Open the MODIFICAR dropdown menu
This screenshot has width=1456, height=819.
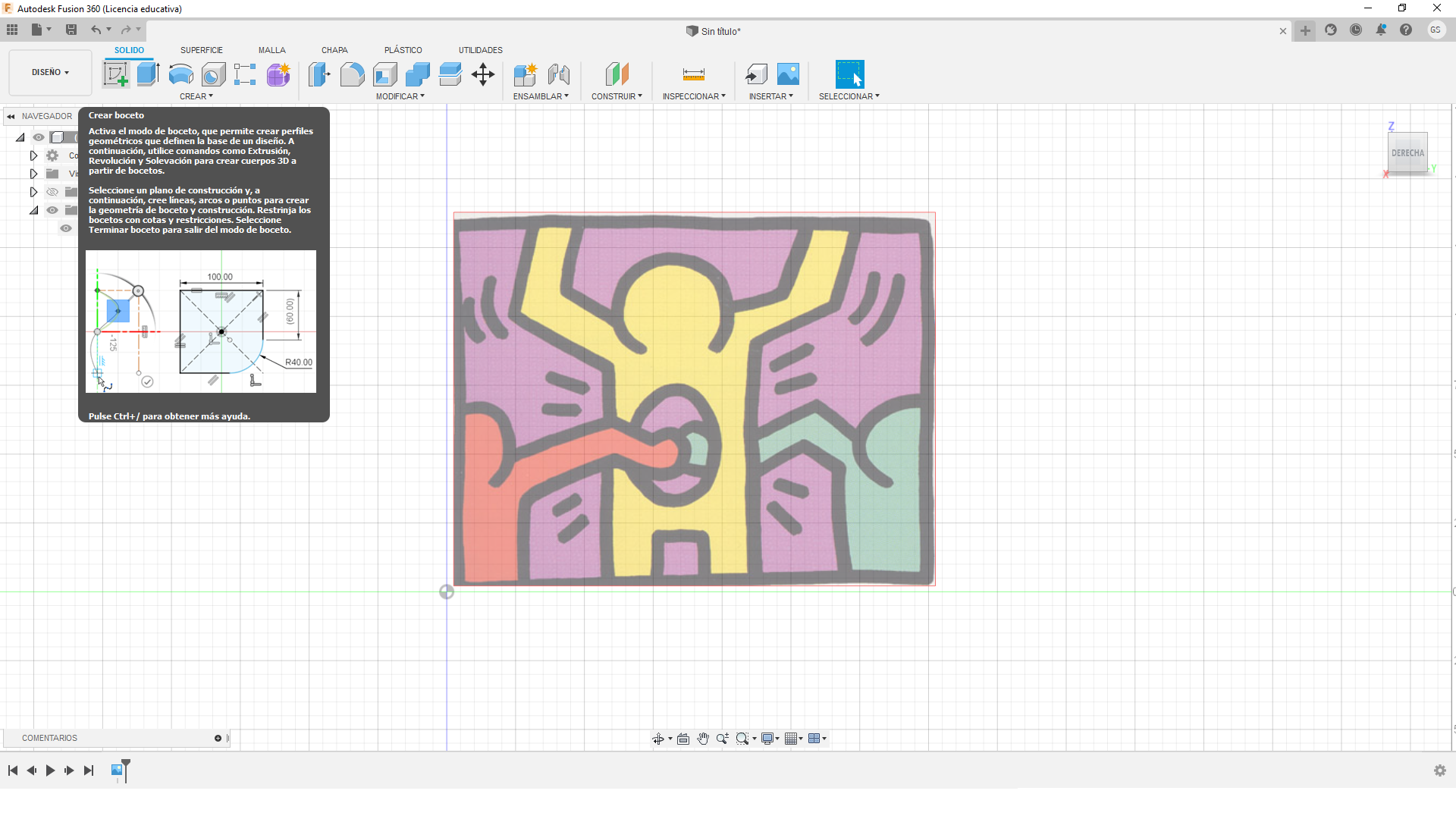tap(400, 96)
